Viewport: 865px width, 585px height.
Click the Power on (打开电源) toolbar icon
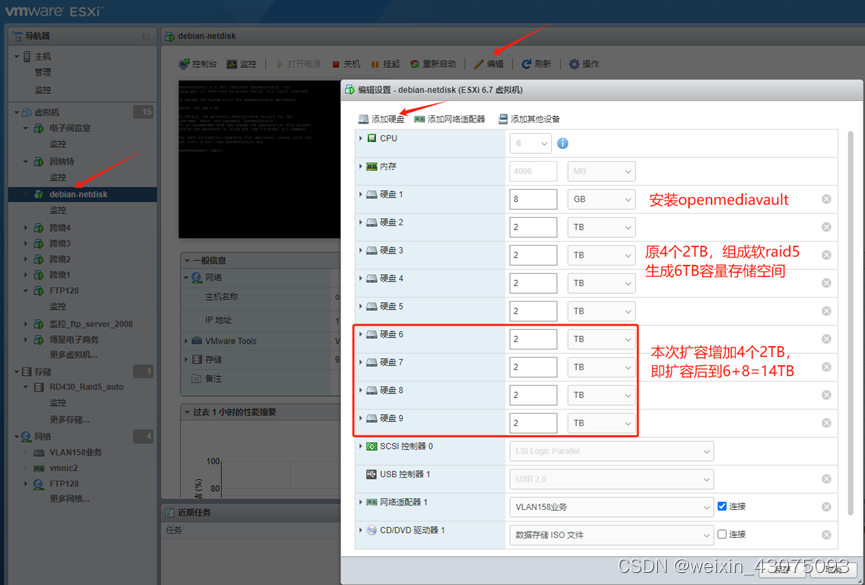[x=280, y=64]
